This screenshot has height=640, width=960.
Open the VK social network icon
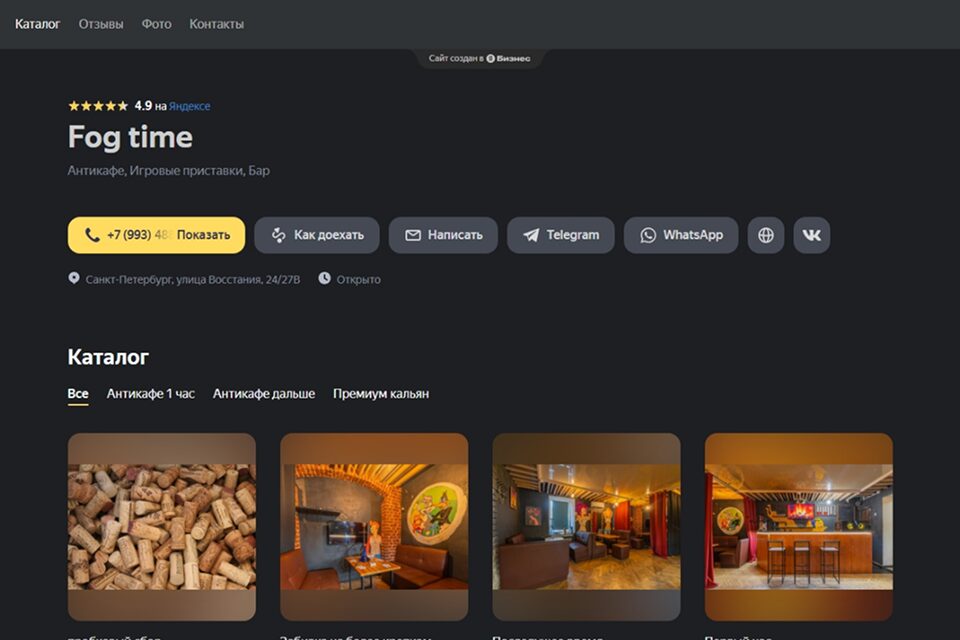point(811,235)
